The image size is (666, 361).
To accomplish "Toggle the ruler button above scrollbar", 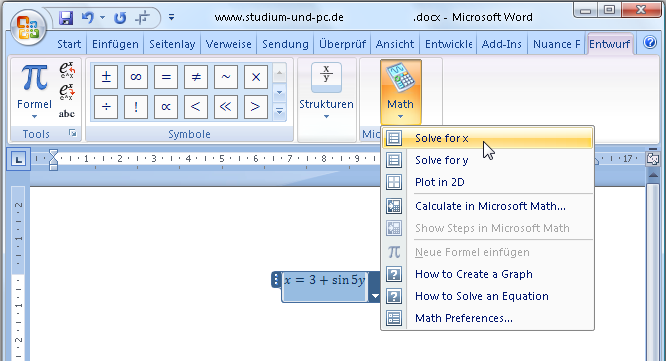I will pyautogui.click(x=652, y=159).
